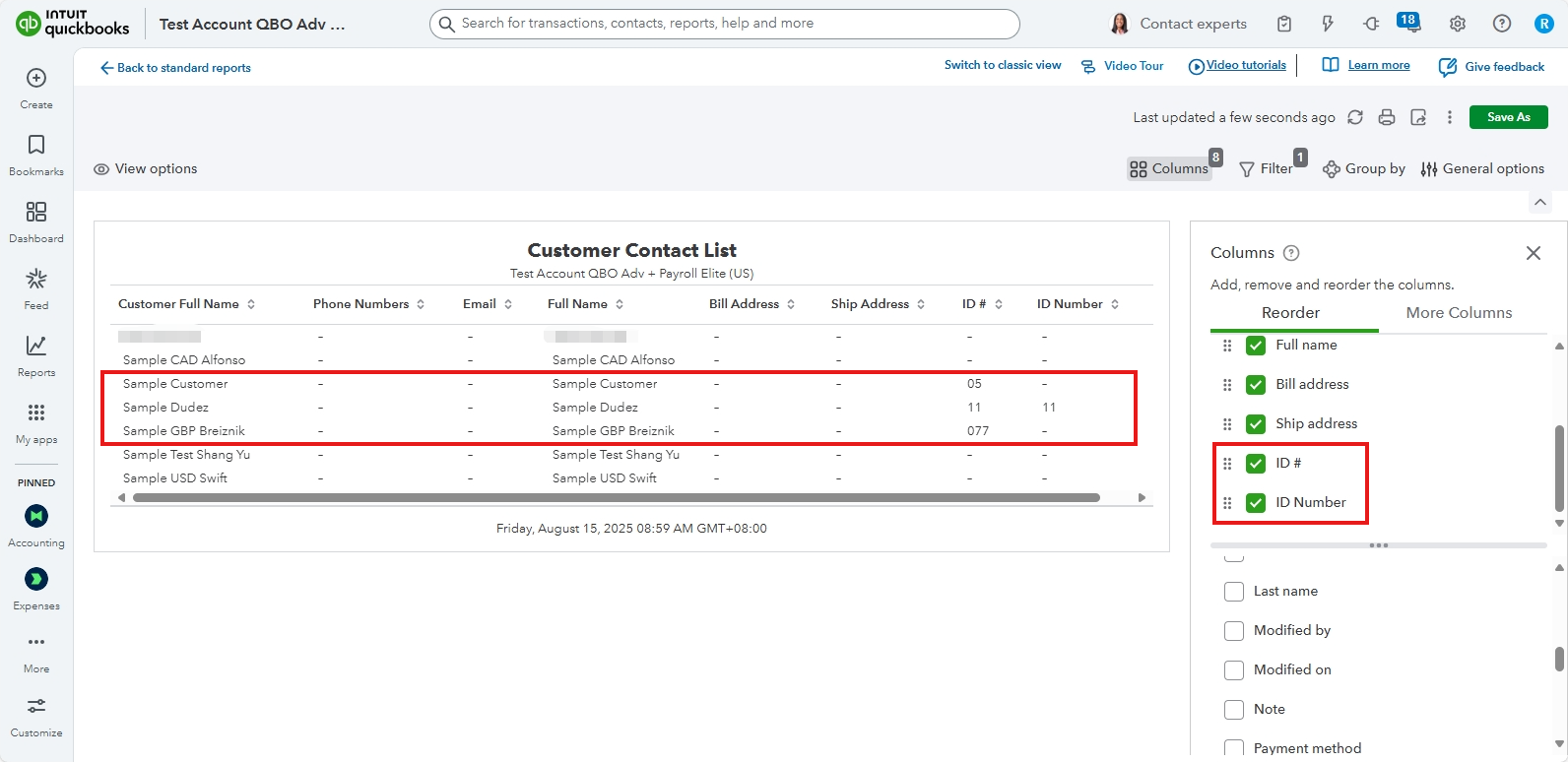The height and width of the screenshot is (762, 1568).
Task: Open the settings gear icon
Action: click(1458, 24)
